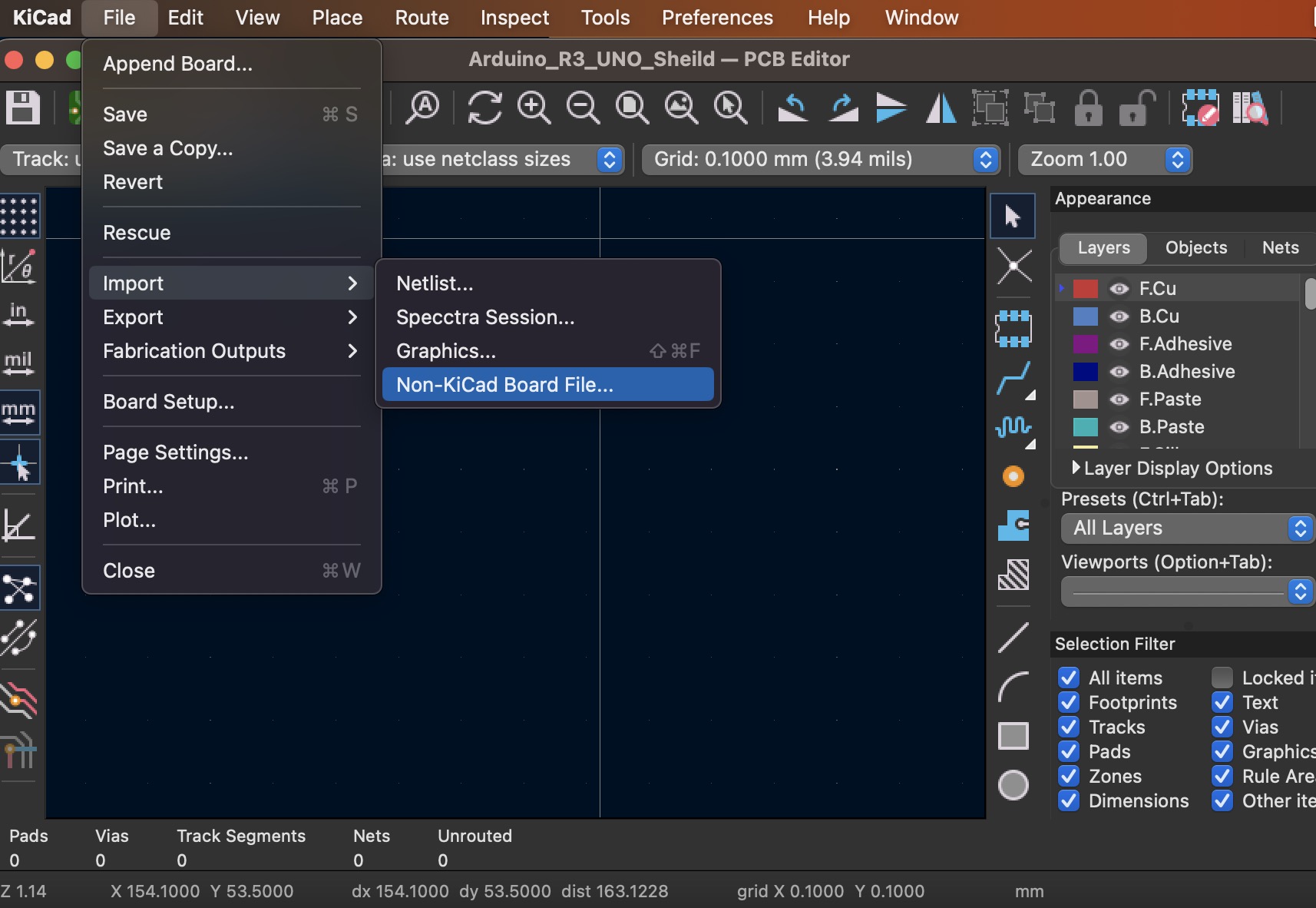Click Rotate counterclockwise icon

pos(792,108)
